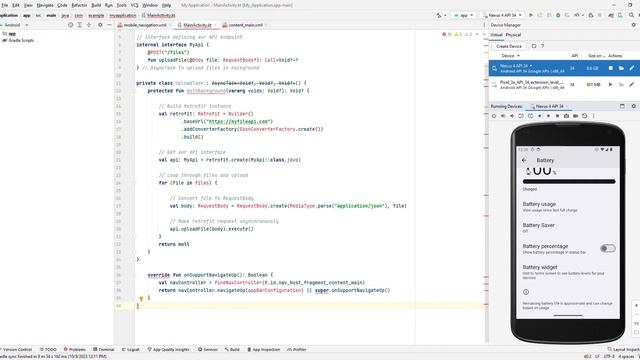Sort device list by Device column
Image resolution: width=640 pixels, height=360 pixels.
pos(510,56)
